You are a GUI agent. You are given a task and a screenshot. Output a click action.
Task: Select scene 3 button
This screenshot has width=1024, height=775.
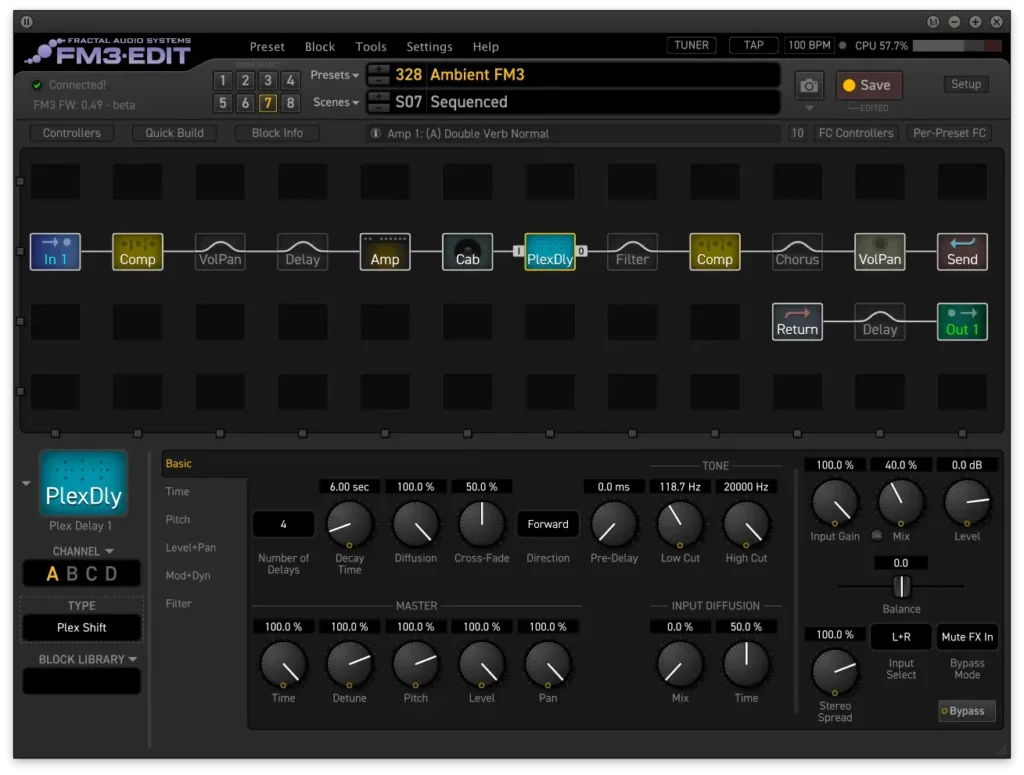click(268, 81)
